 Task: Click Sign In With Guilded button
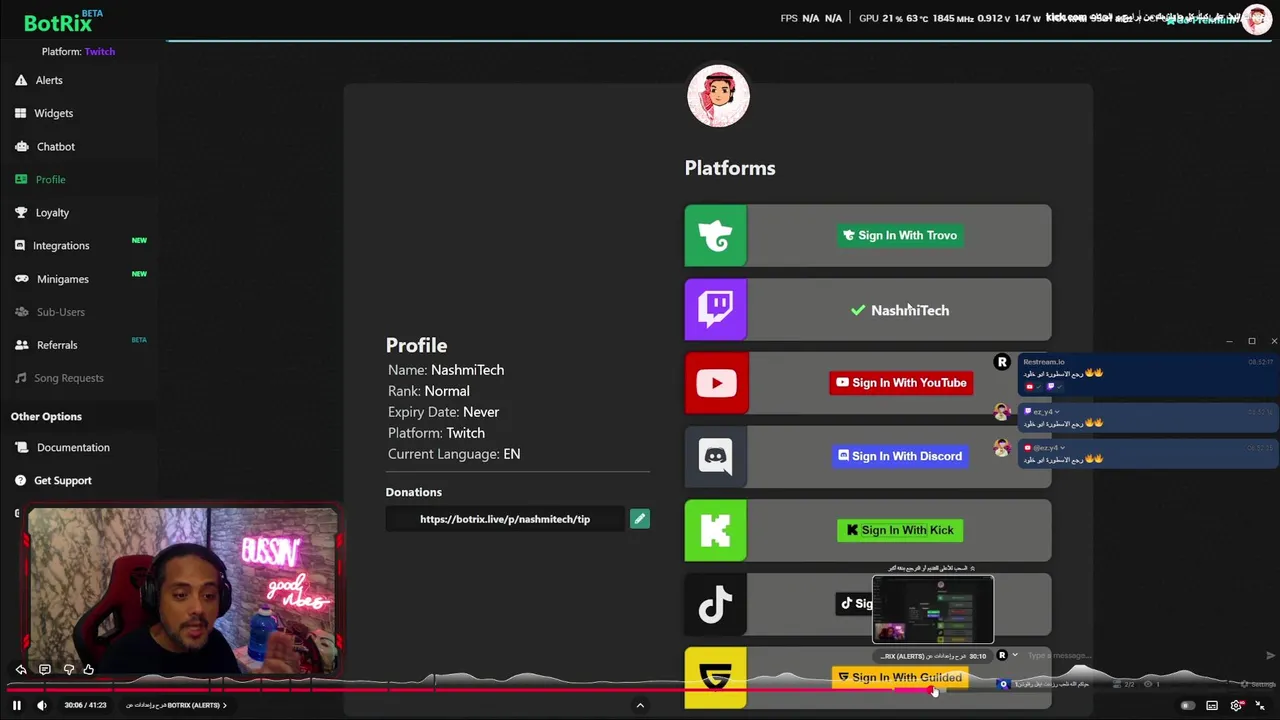[x=899, y=677]
